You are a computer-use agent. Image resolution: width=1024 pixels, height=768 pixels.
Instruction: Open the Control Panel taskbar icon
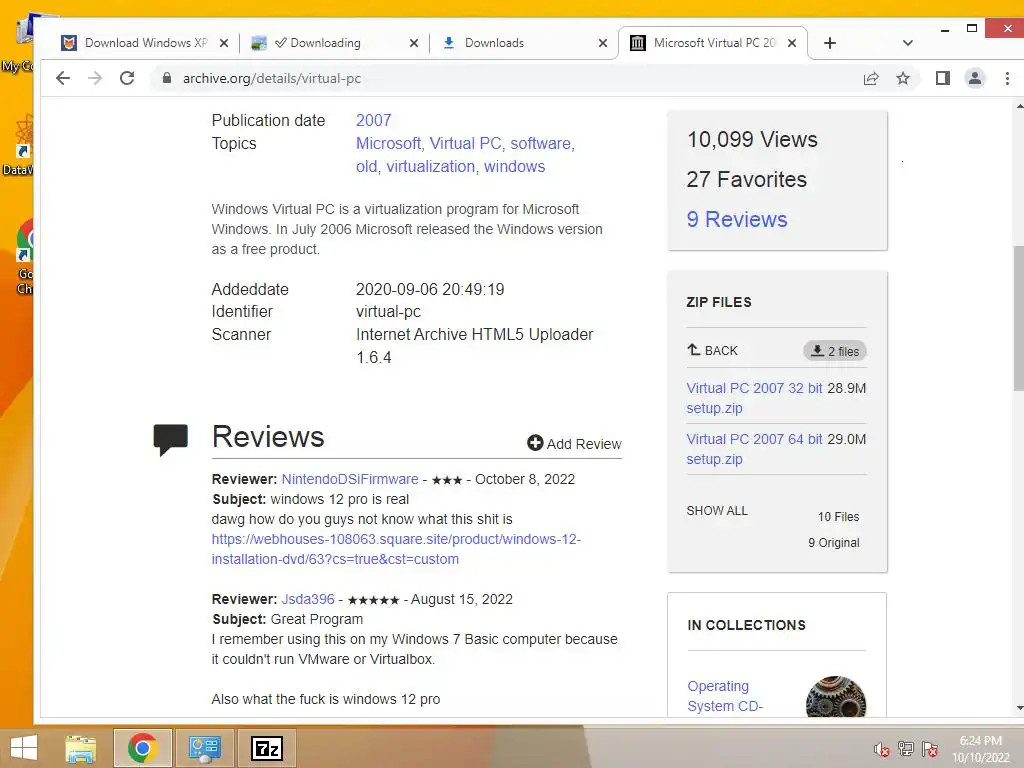[204, 748]
